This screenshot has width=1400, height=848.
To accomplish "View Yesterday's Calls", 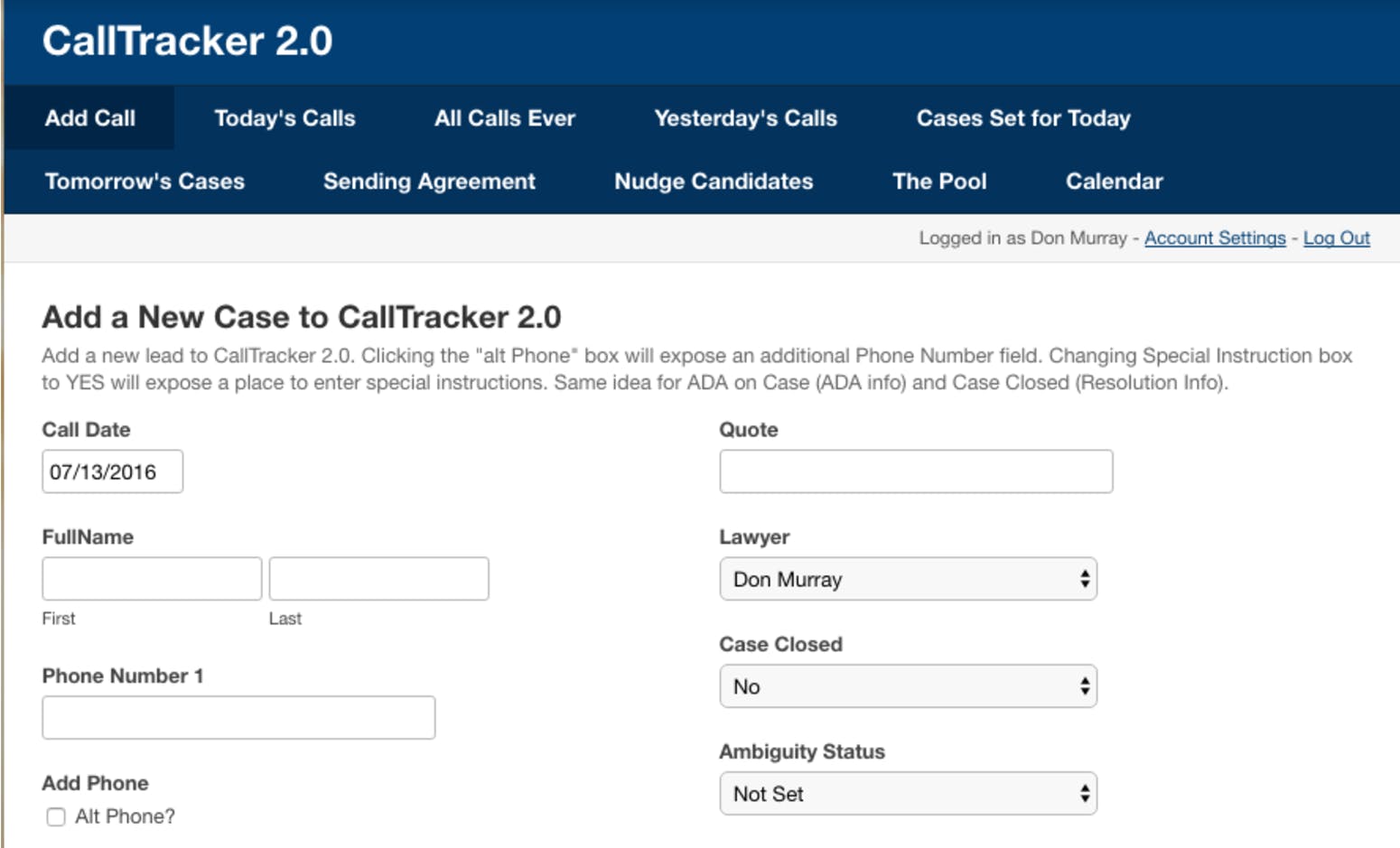I will [745, 117].
